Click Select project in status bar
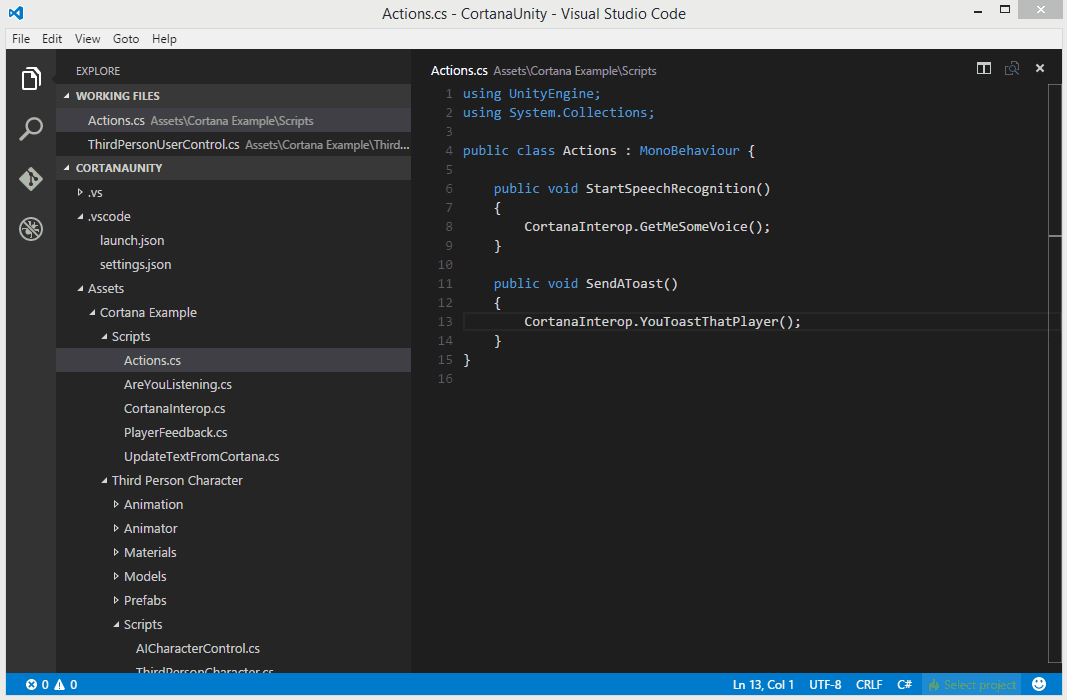The width and height of the screenshot is (1067, 700). click(x=972, y=684)
